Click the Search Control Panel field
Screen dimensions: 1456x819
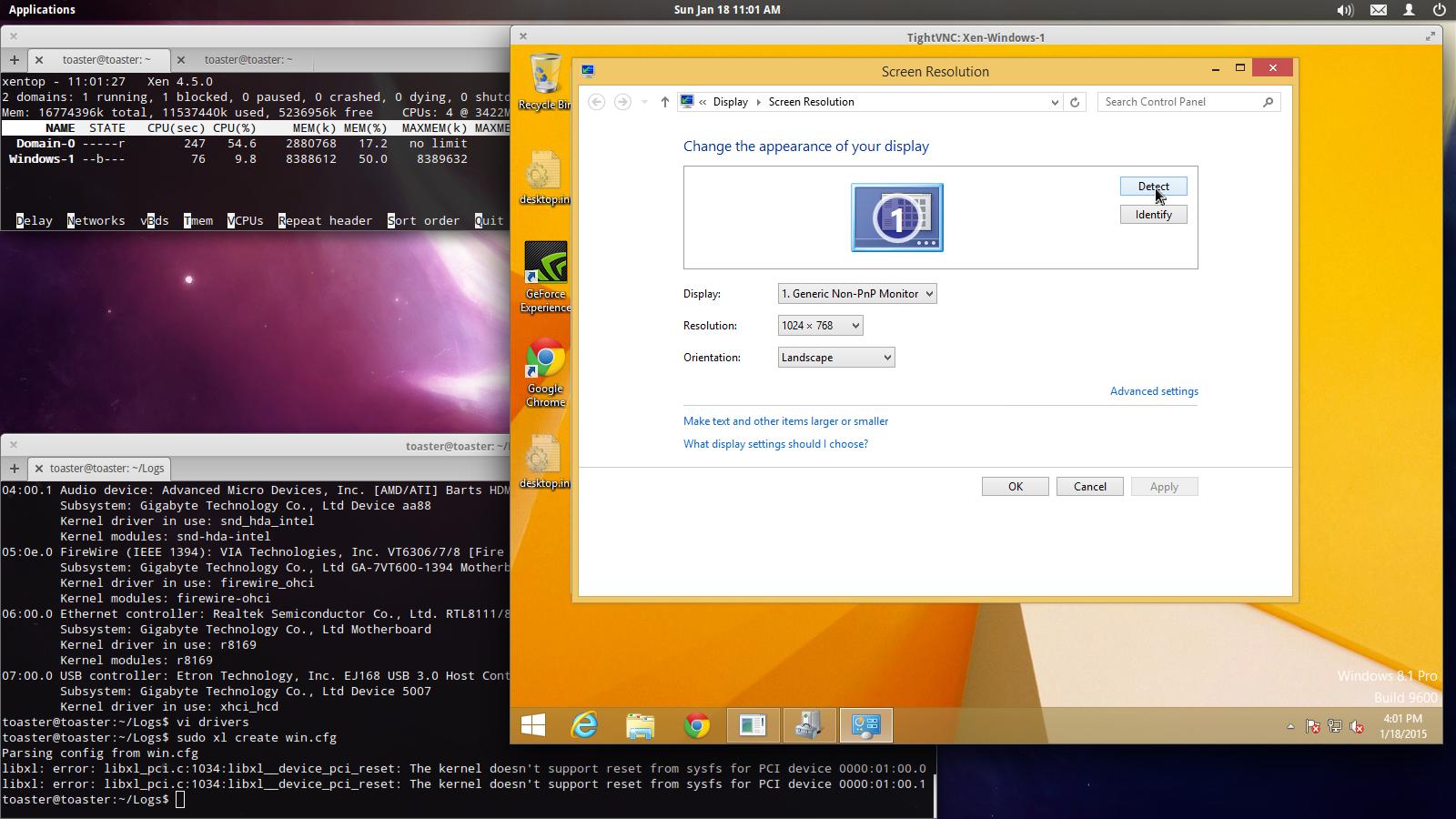pos(1180,102)
